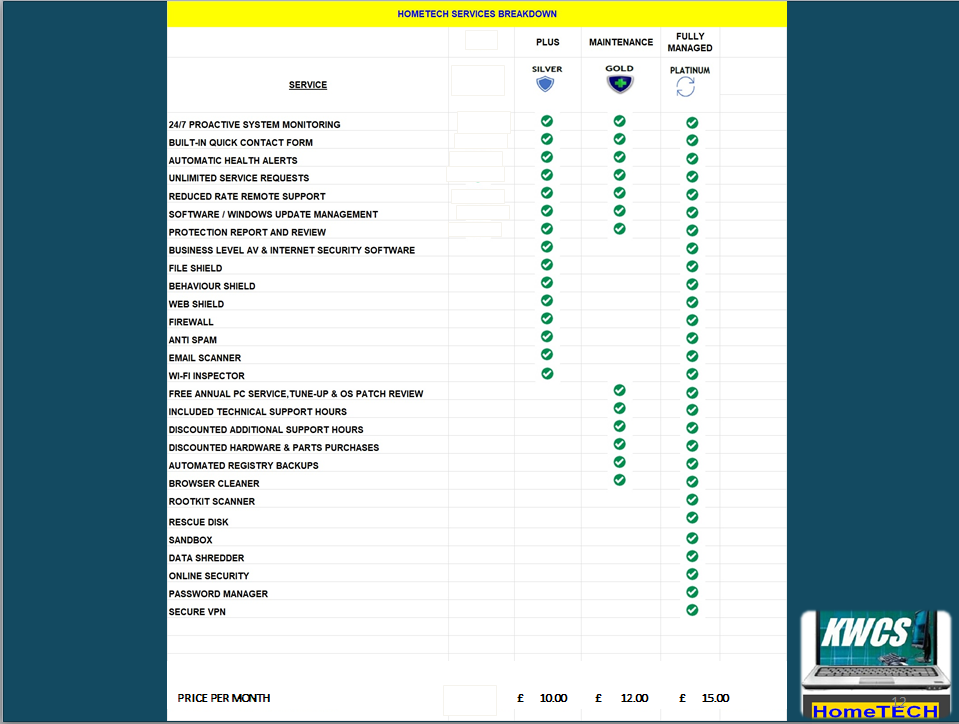Click the Silver checkmark for Firewall
This screenshot has width=959, height=724.
(x=547, y=320)
